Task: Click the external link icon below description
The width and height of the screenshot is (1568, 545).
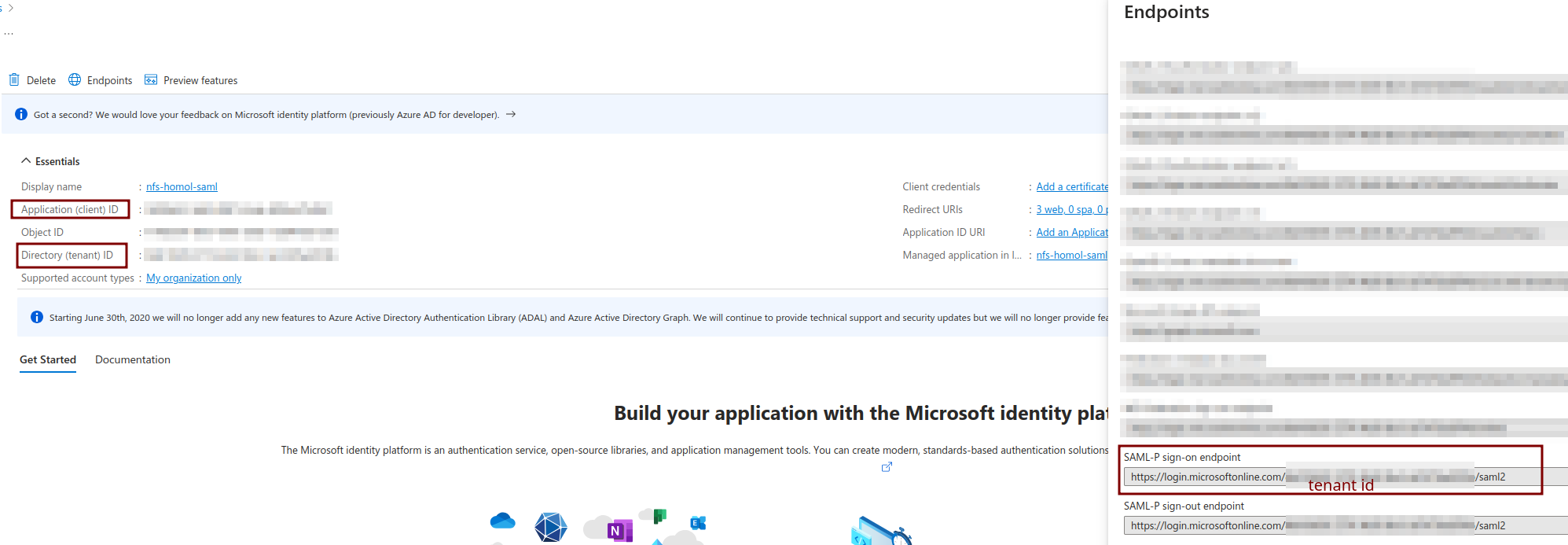Action: [887, 467]
